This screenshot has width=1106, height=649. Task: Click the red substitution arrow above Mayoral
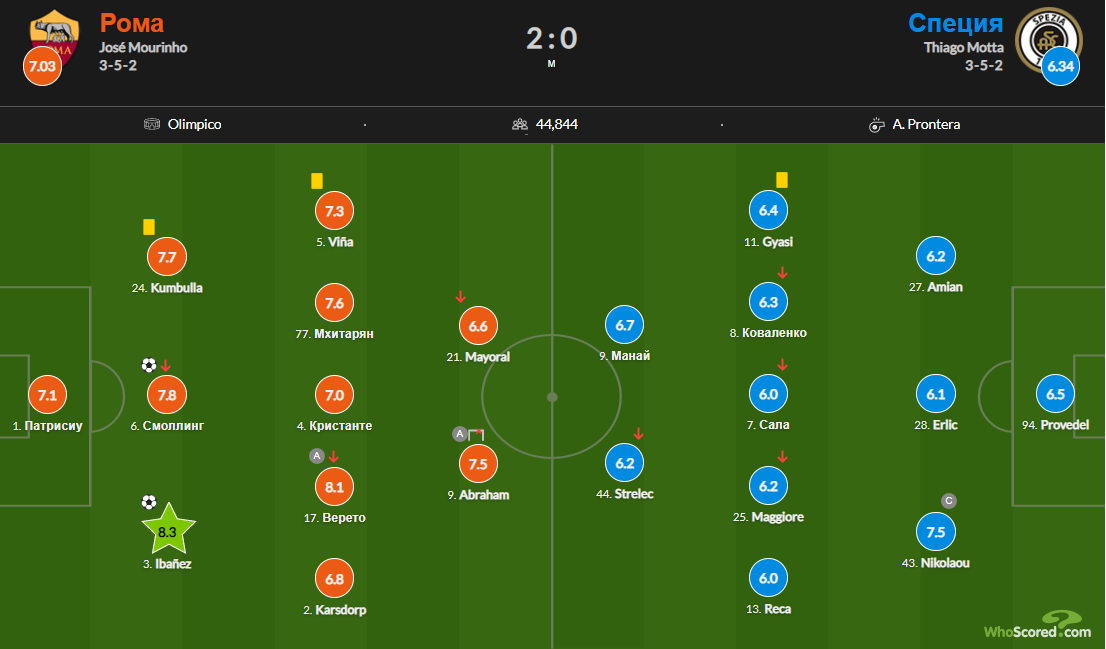[461, 297]
